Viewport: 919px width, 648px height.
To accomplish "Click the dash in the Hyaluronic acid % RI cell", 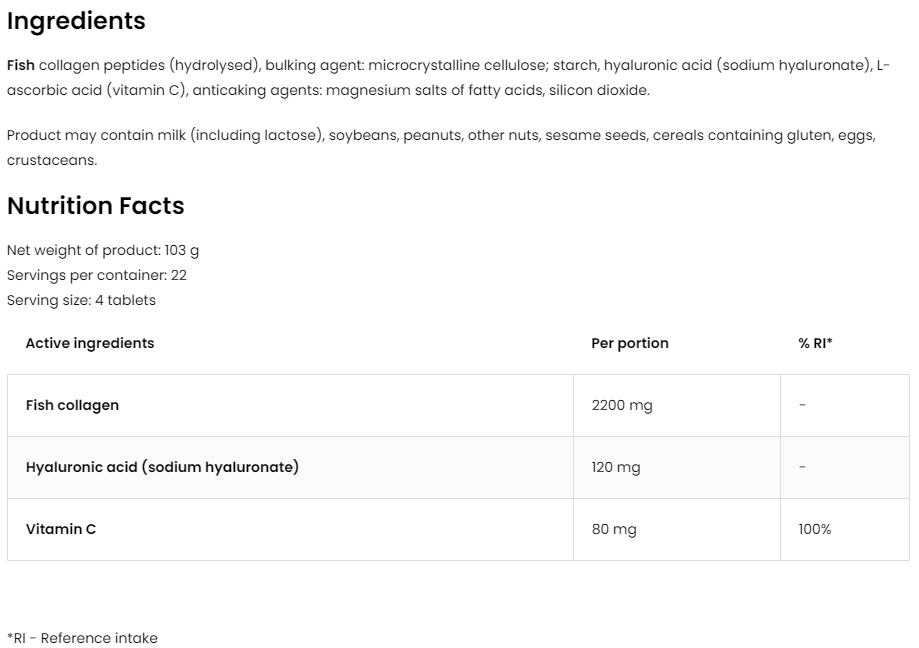I will pyautogui.click(x=803, y=467).
